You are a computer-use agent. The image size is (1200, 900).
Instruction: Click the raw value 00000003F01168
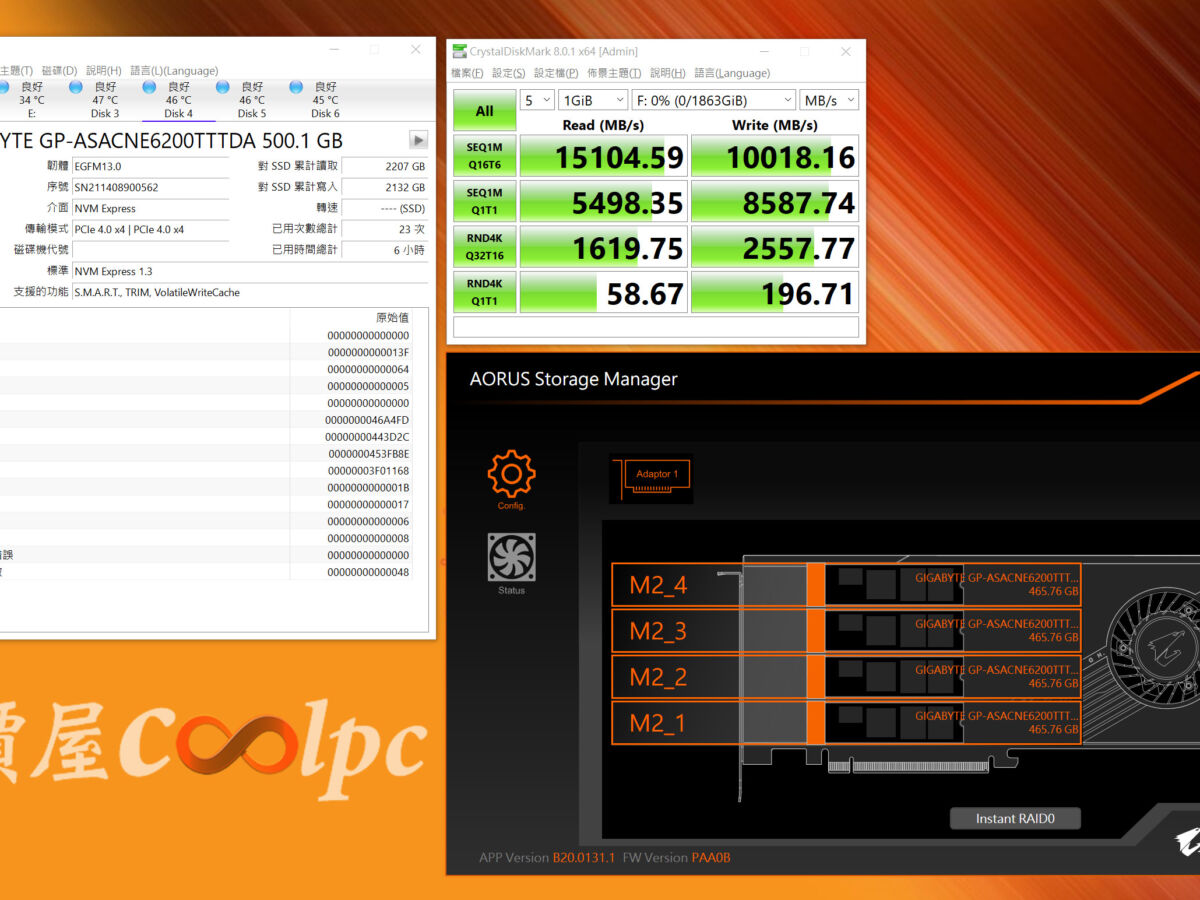pyautogui.click(x=368, y=471)
